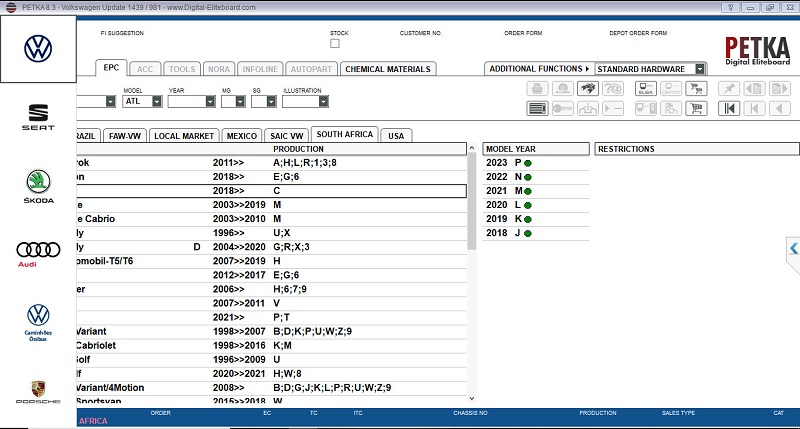Click the ELSA workstation icon

[645, 88]
